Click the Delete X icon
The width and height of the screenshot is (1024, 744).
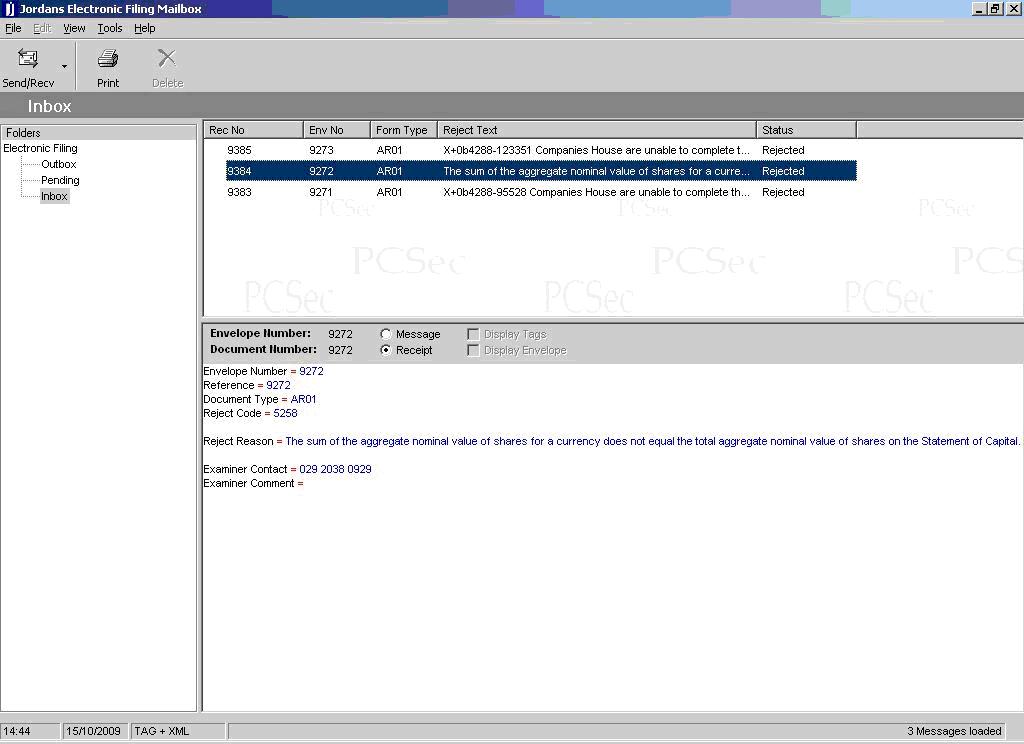coord(167,59)
